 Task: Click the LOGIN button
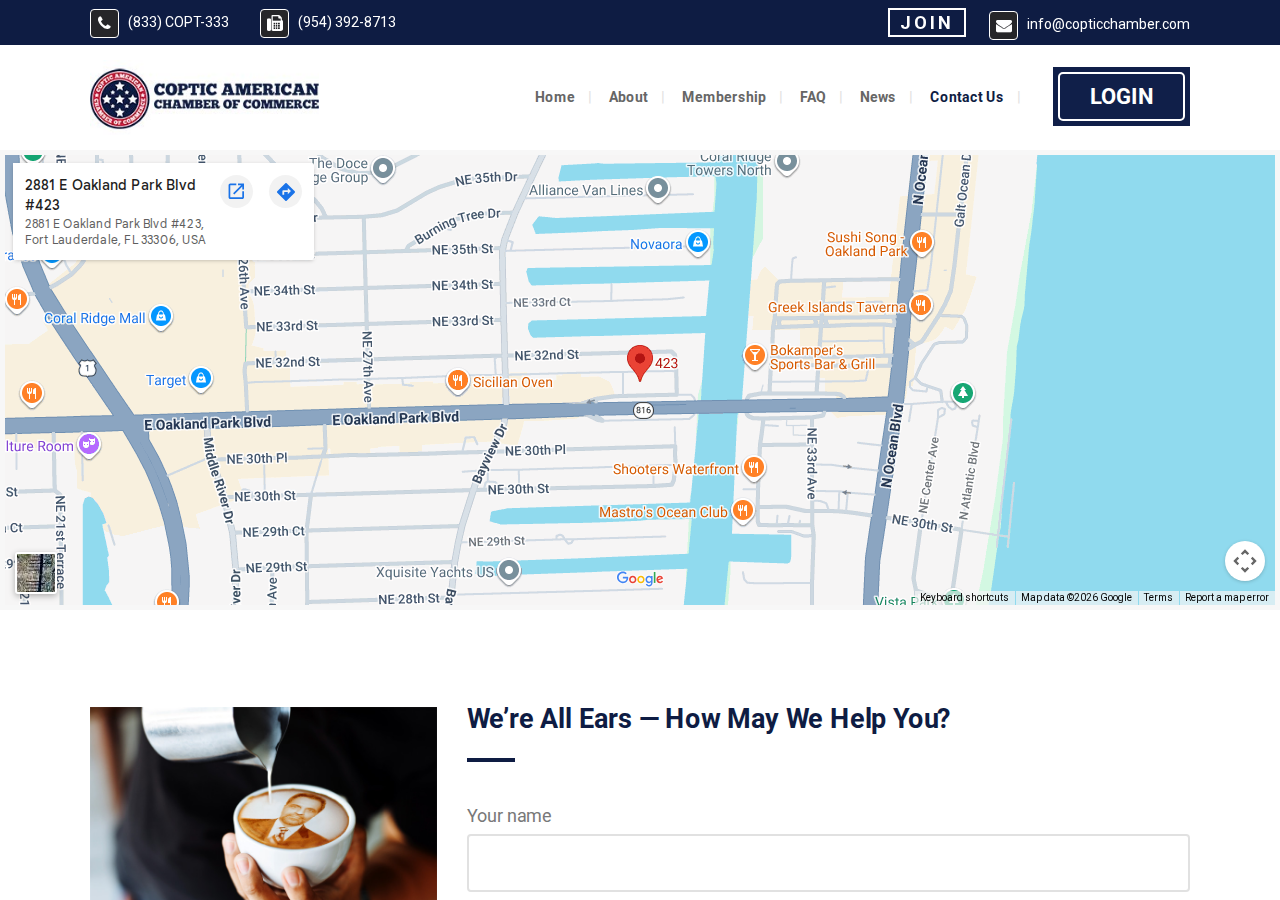tap(1121, 96)
